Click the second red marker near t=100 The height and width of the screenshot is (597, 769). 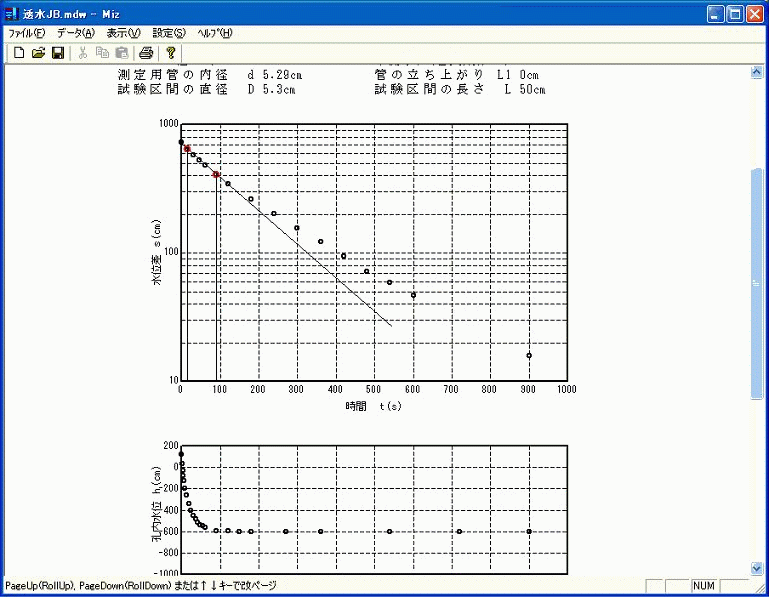click(x=216, y=174)
